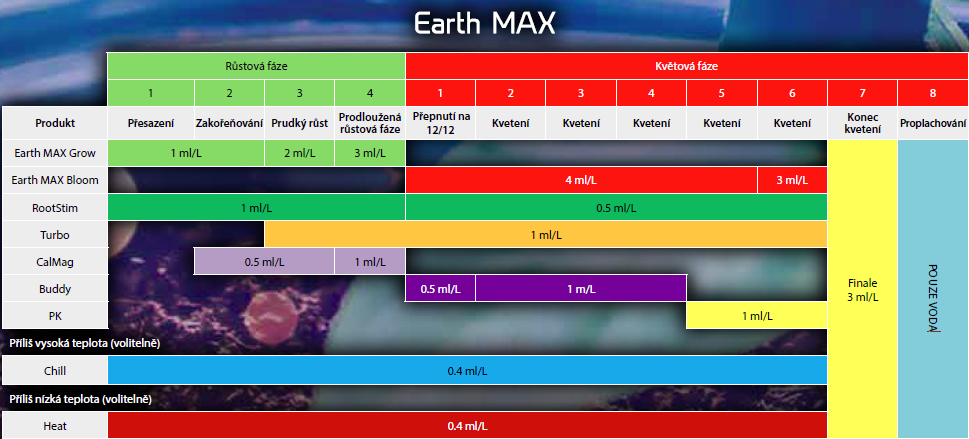Viewport: 969px width, 439px height.
Task: Click Earth MAX Grow '1 ml/L' cell
Action: (186, 153)
